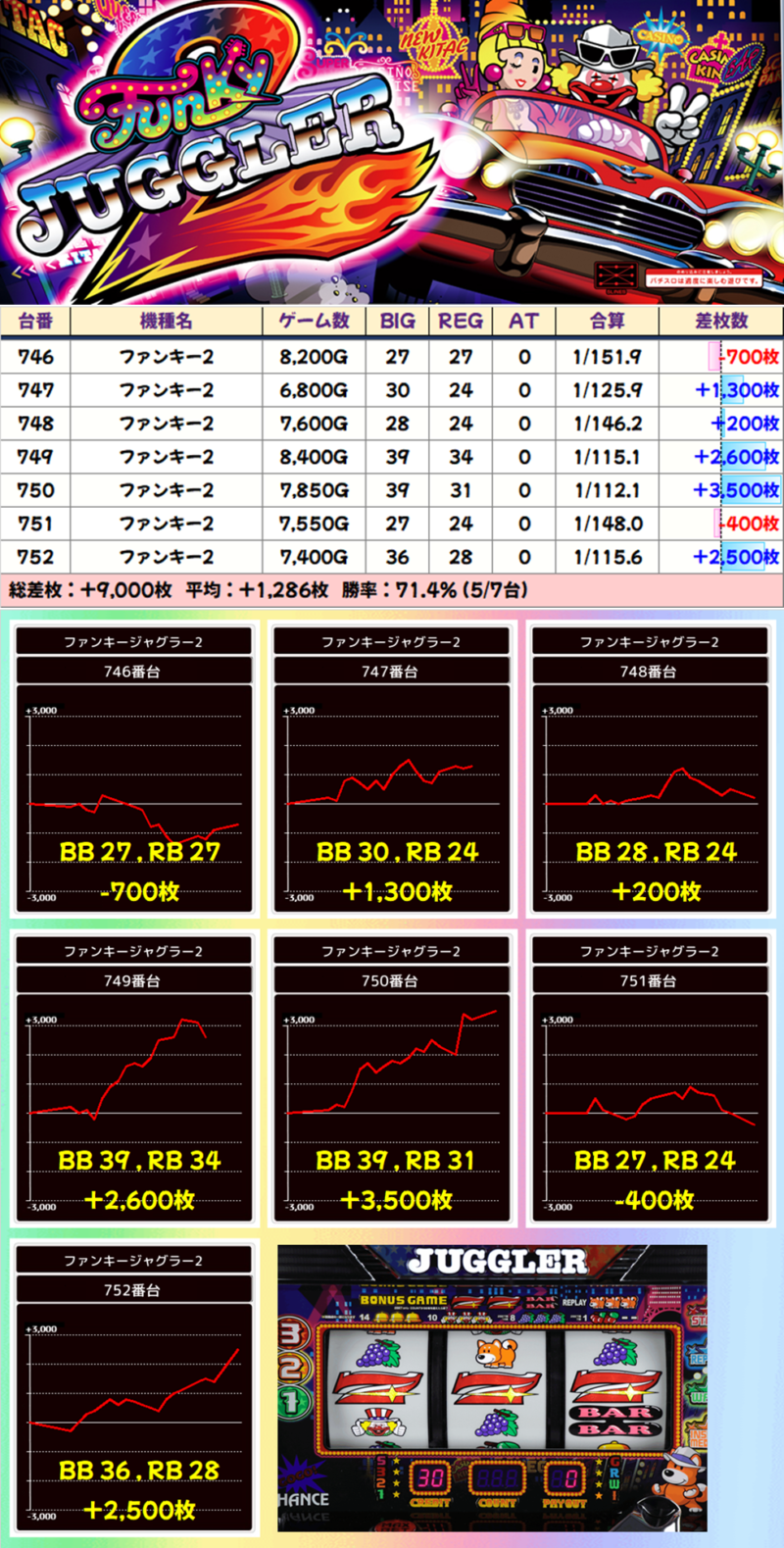
Task: Select machine number 747 in the table
Action: coord(35,390)
